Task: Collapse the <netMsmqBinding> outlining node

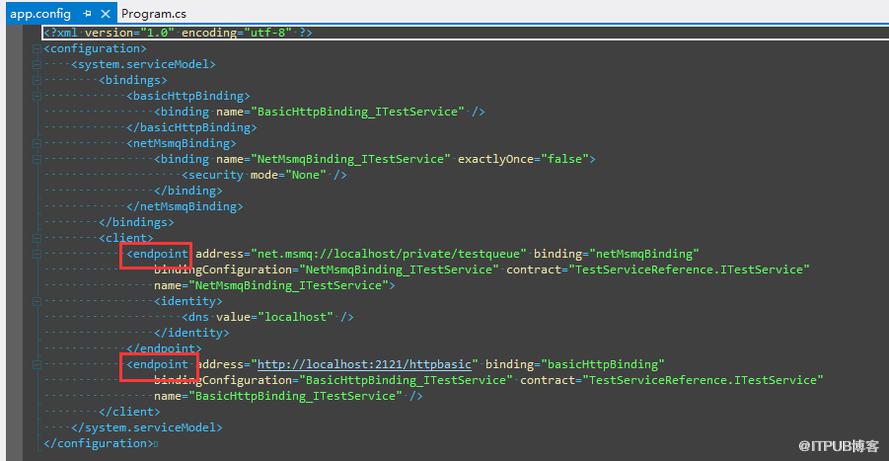Action: click(x=37, y=143)
